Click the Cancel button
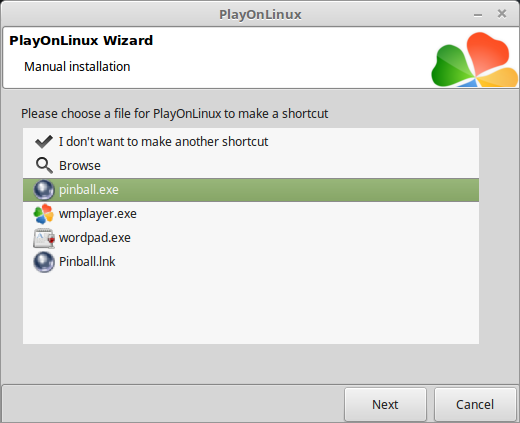Screen dimensions: 520x423 475,404
